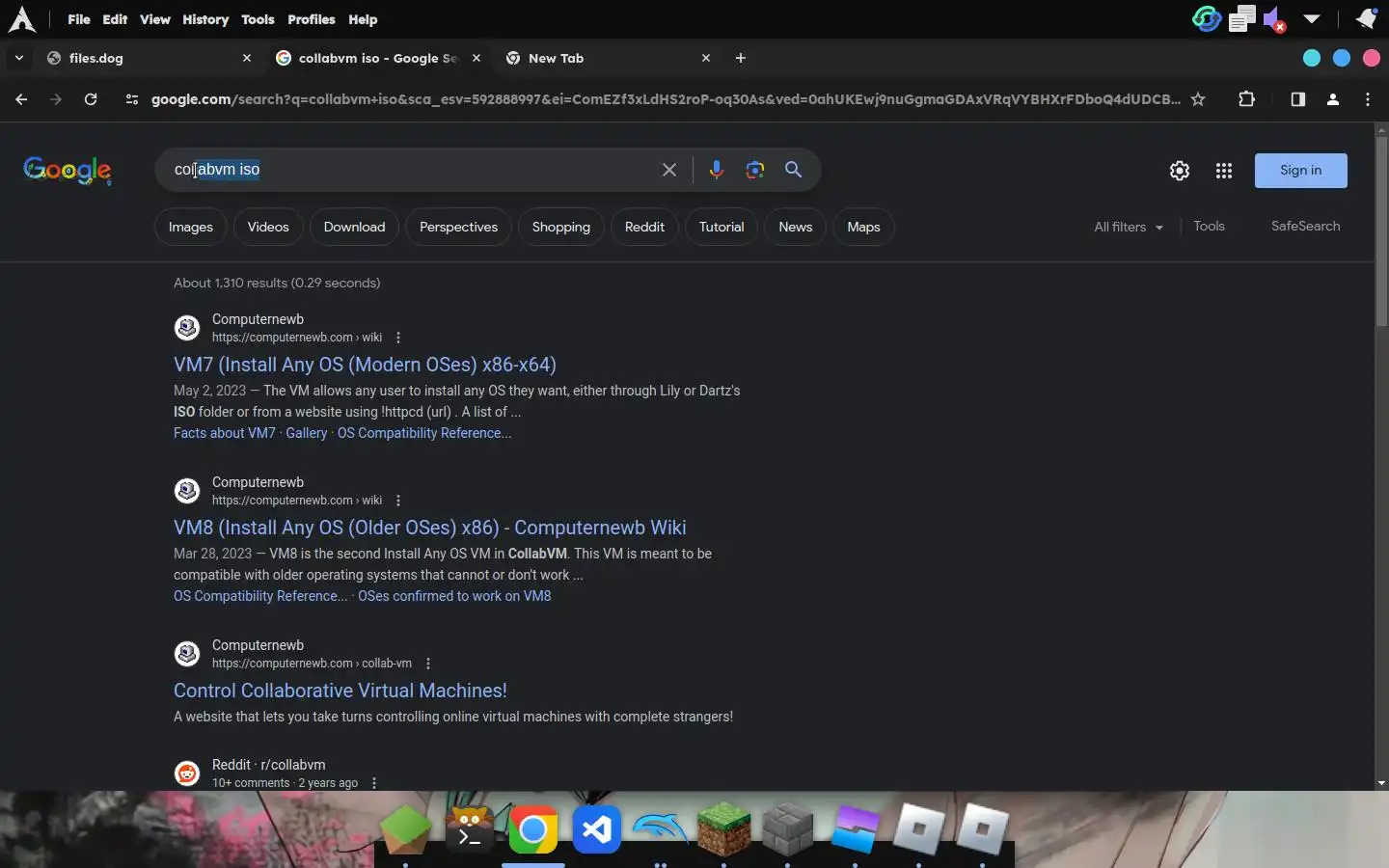Start voice search with microphone icon

click(716, 170)
